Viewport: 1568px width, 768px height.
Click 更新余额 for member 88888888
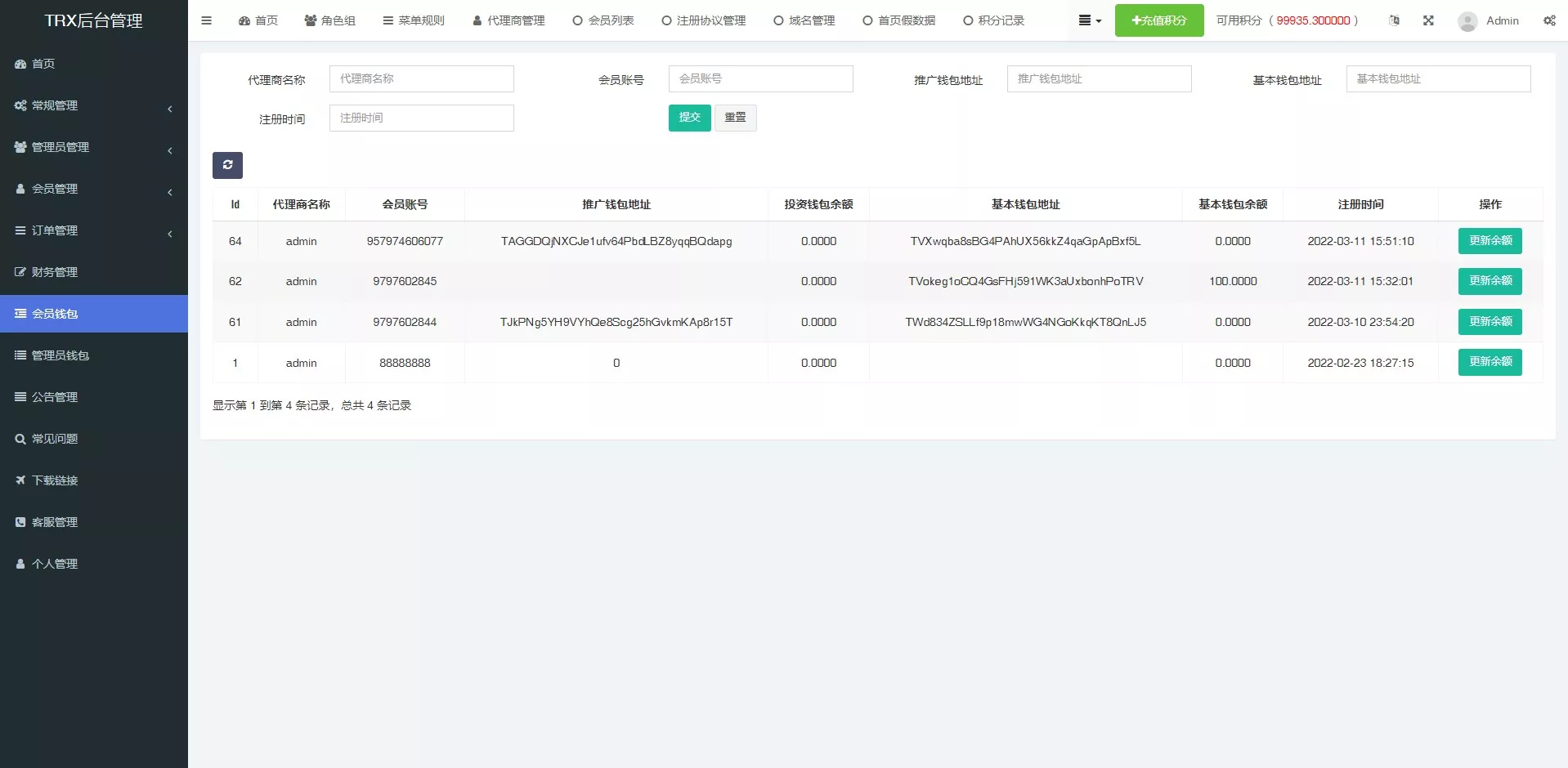coord(1490,362)
